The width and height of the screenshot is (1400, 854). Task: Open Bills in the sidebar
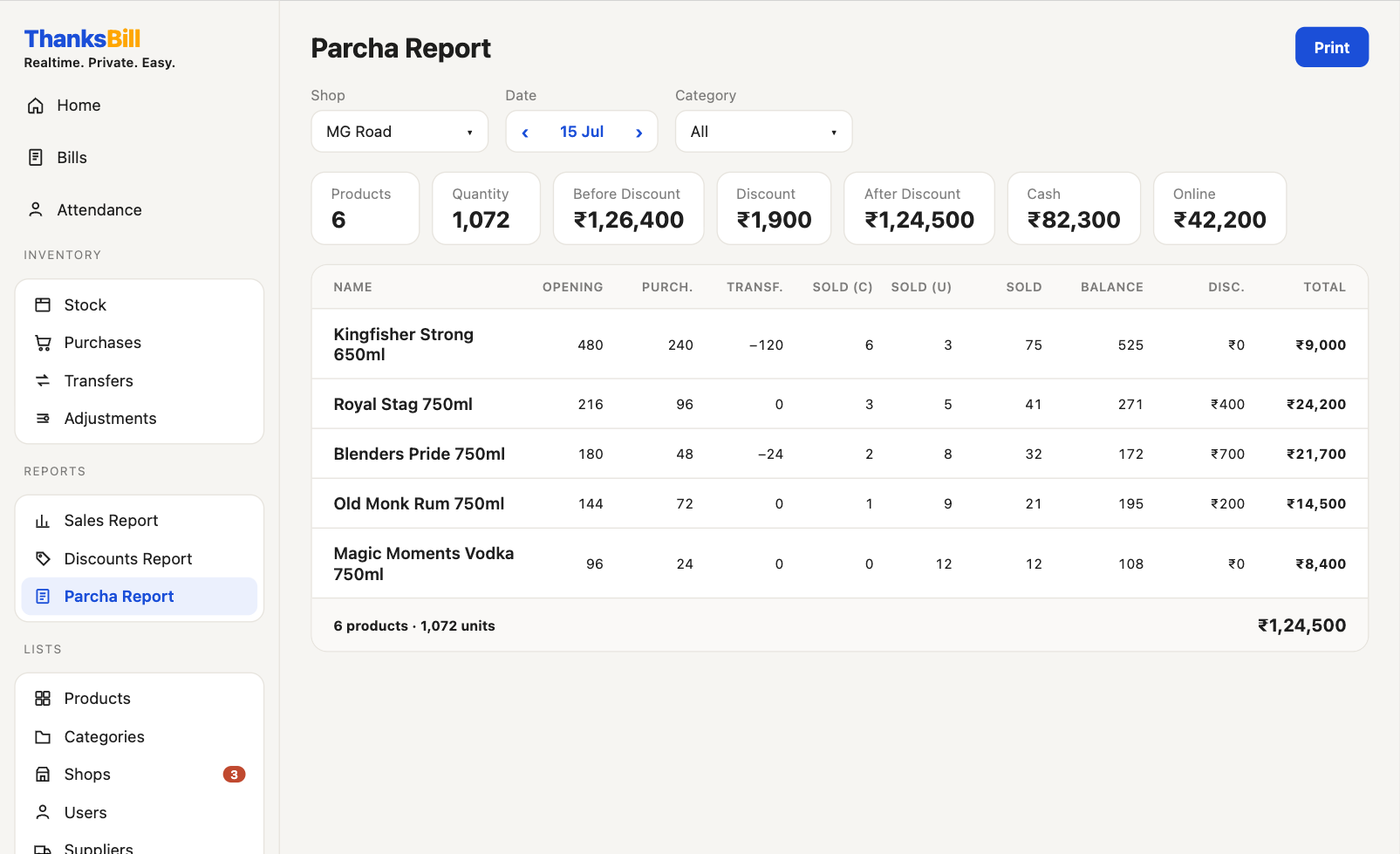(140, 158)
